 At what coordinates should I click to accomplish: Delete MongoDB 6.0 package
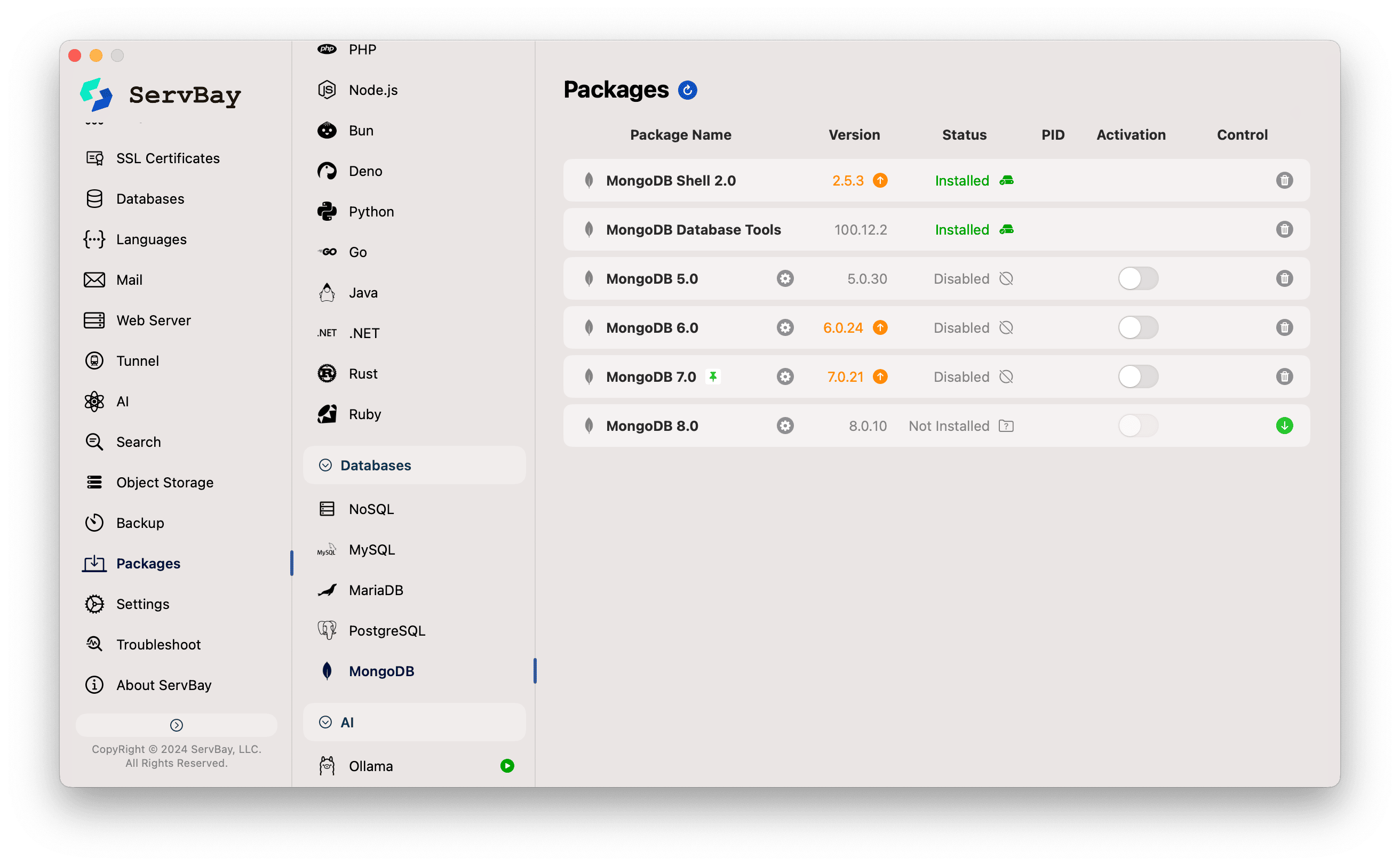point(1284,327)
